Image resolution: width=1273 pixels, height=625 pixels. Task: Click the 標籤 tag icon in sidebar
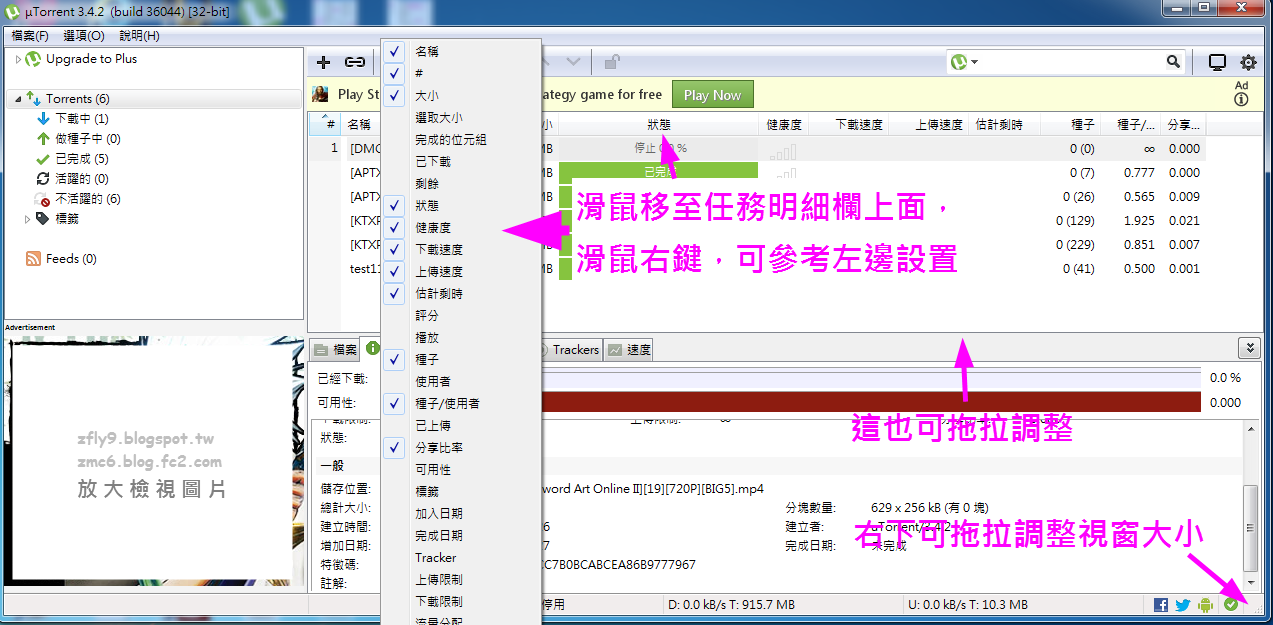[x=43, y=218]
